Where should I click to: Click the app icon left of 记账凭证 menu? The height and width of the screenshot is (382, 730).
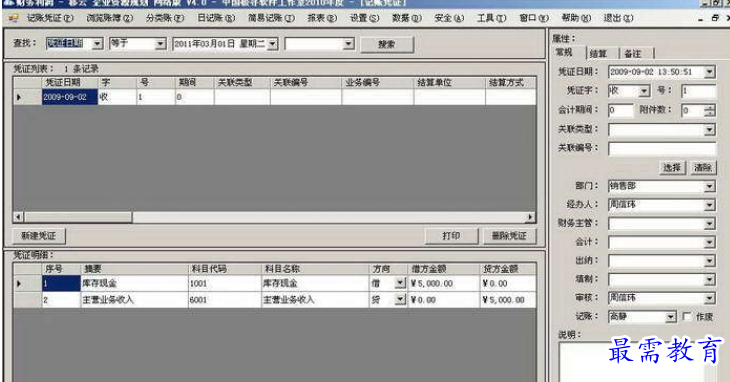pos(14,18)
